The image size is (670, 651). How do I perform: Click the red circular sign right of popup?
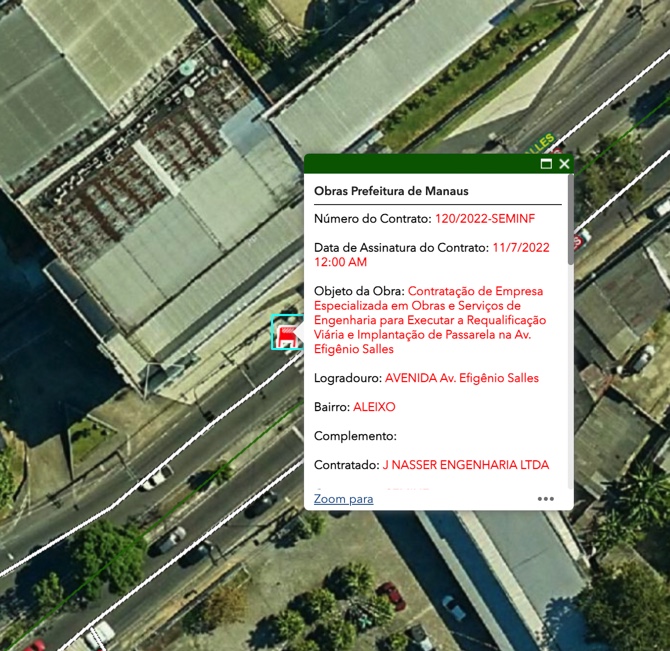click(x=577, y=242)
